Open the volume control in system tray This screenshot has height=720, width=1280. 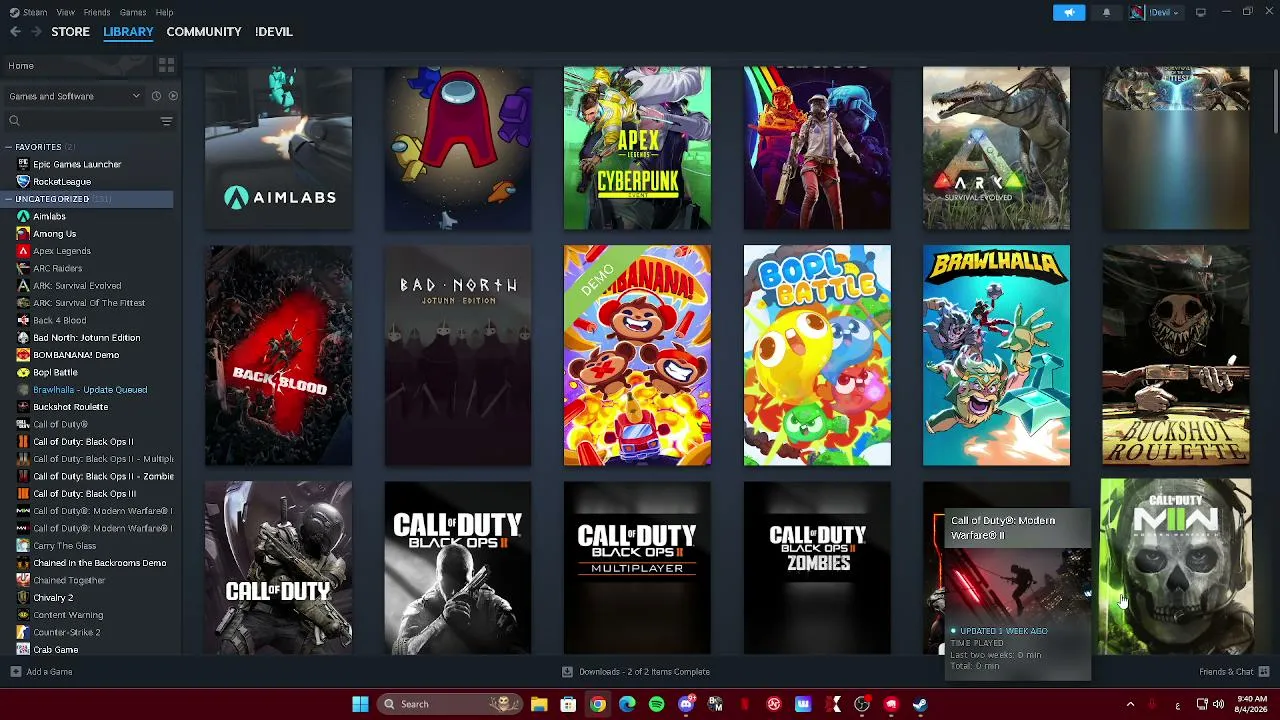coord(1218,704)
